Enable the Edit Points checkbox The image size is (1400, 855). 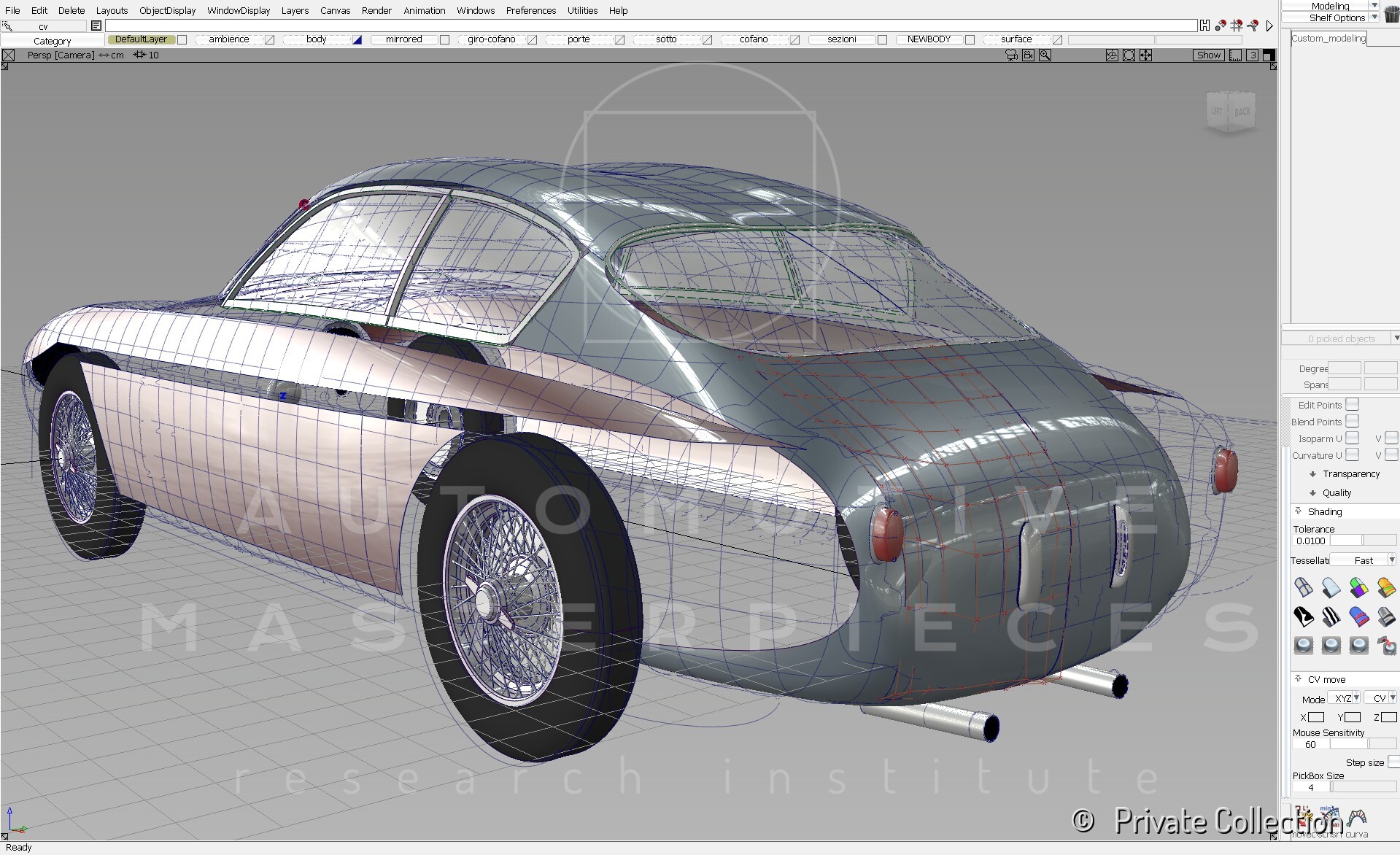click(x=1353, y=405)
